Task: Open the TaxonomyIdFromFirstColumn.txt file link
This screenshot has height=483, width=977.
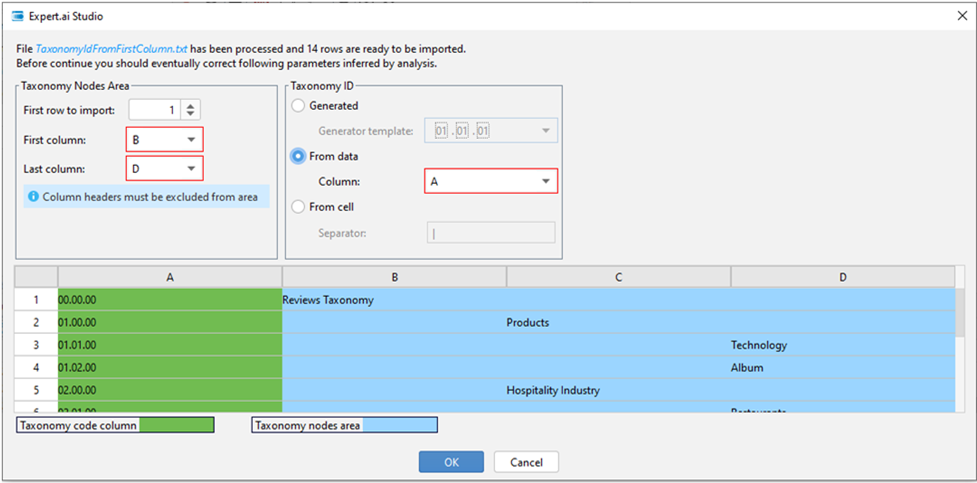Action: click(x=111, y=48)
